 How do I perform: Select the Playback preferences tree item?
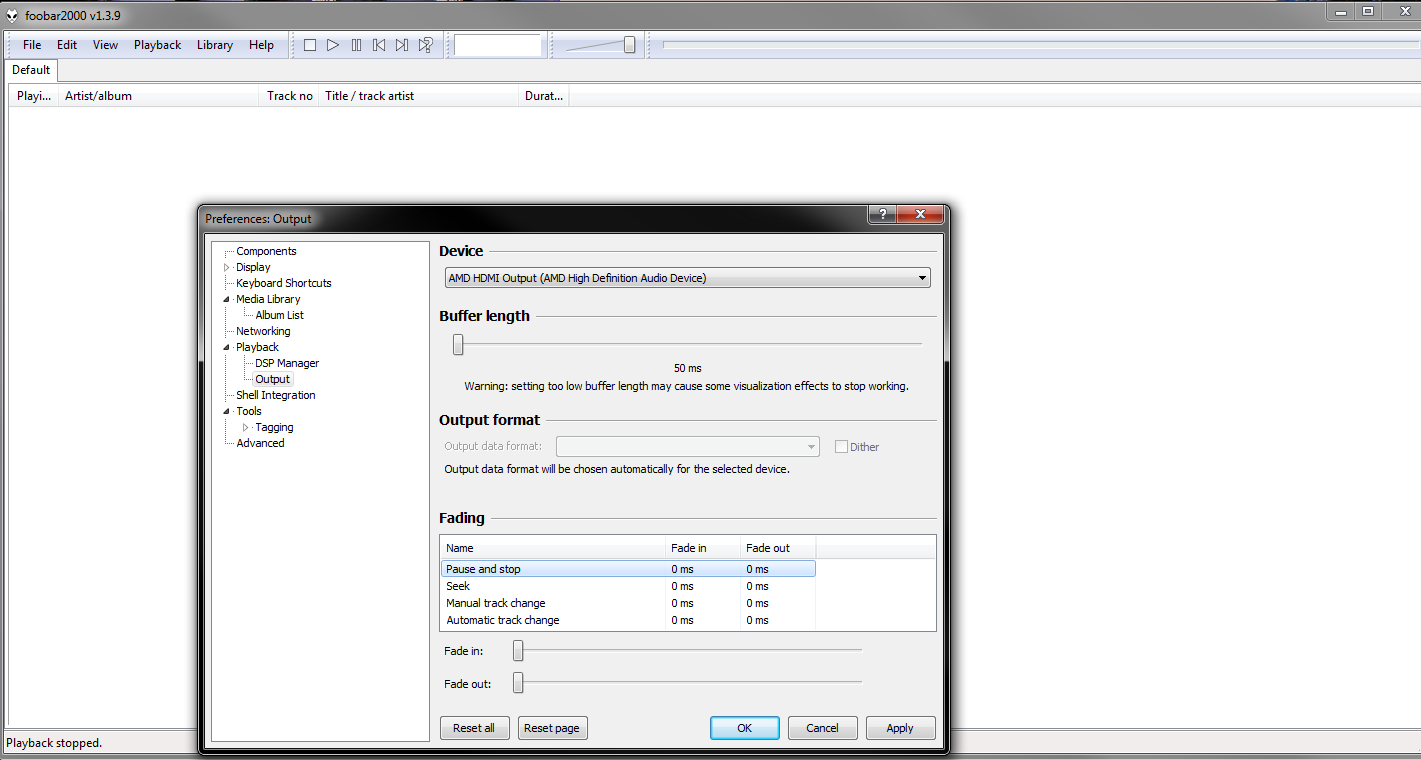[x=258, y=347]
